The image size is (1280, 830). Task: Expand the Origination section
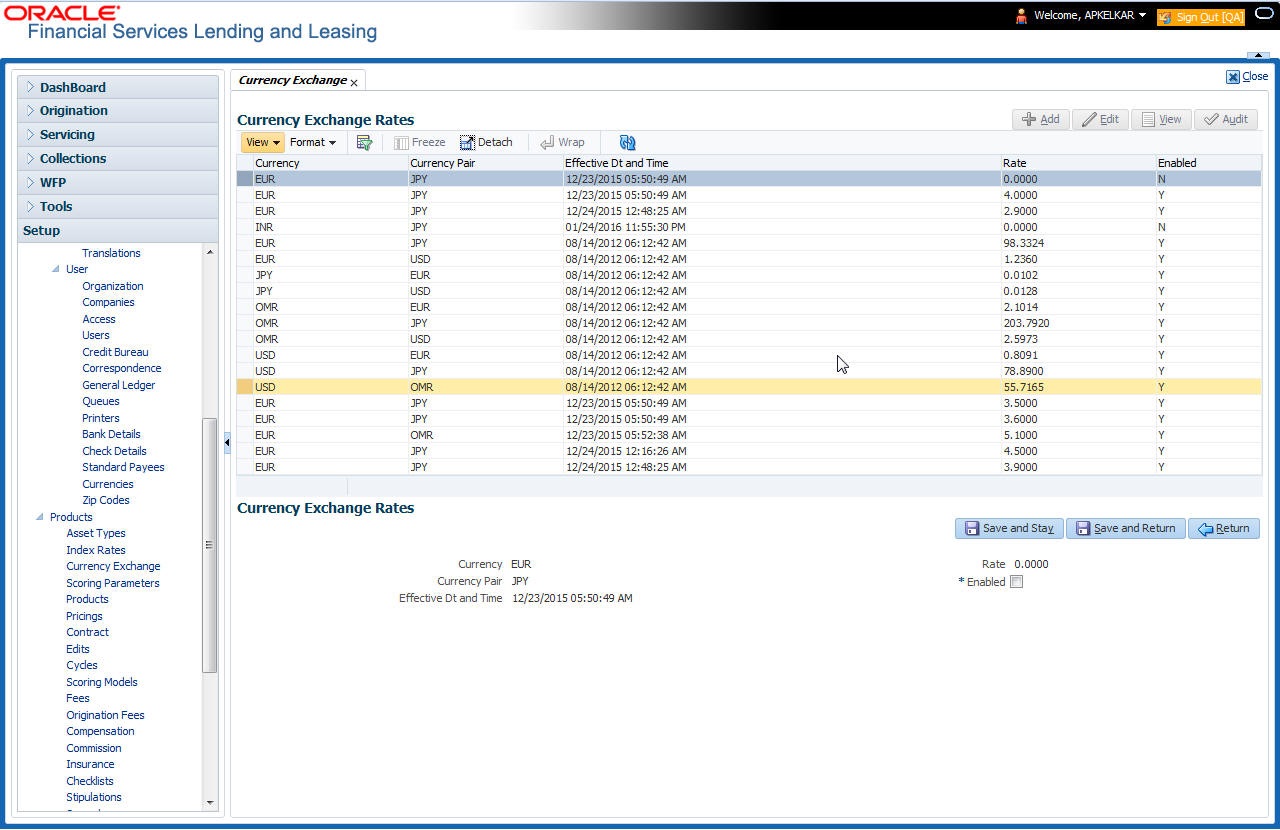click(74, 111)
